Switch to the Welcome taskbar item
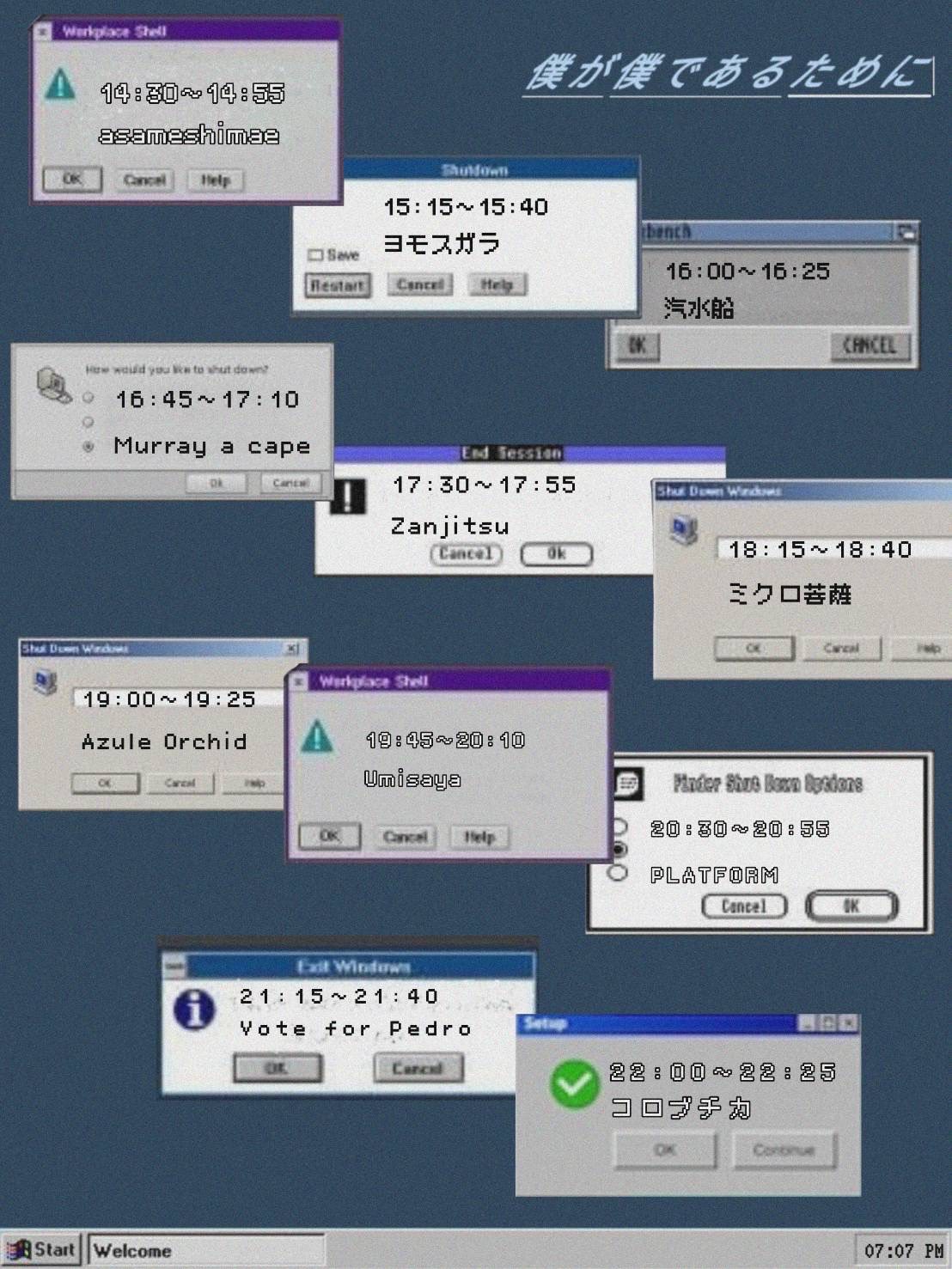 click(x=206, y=1250)
